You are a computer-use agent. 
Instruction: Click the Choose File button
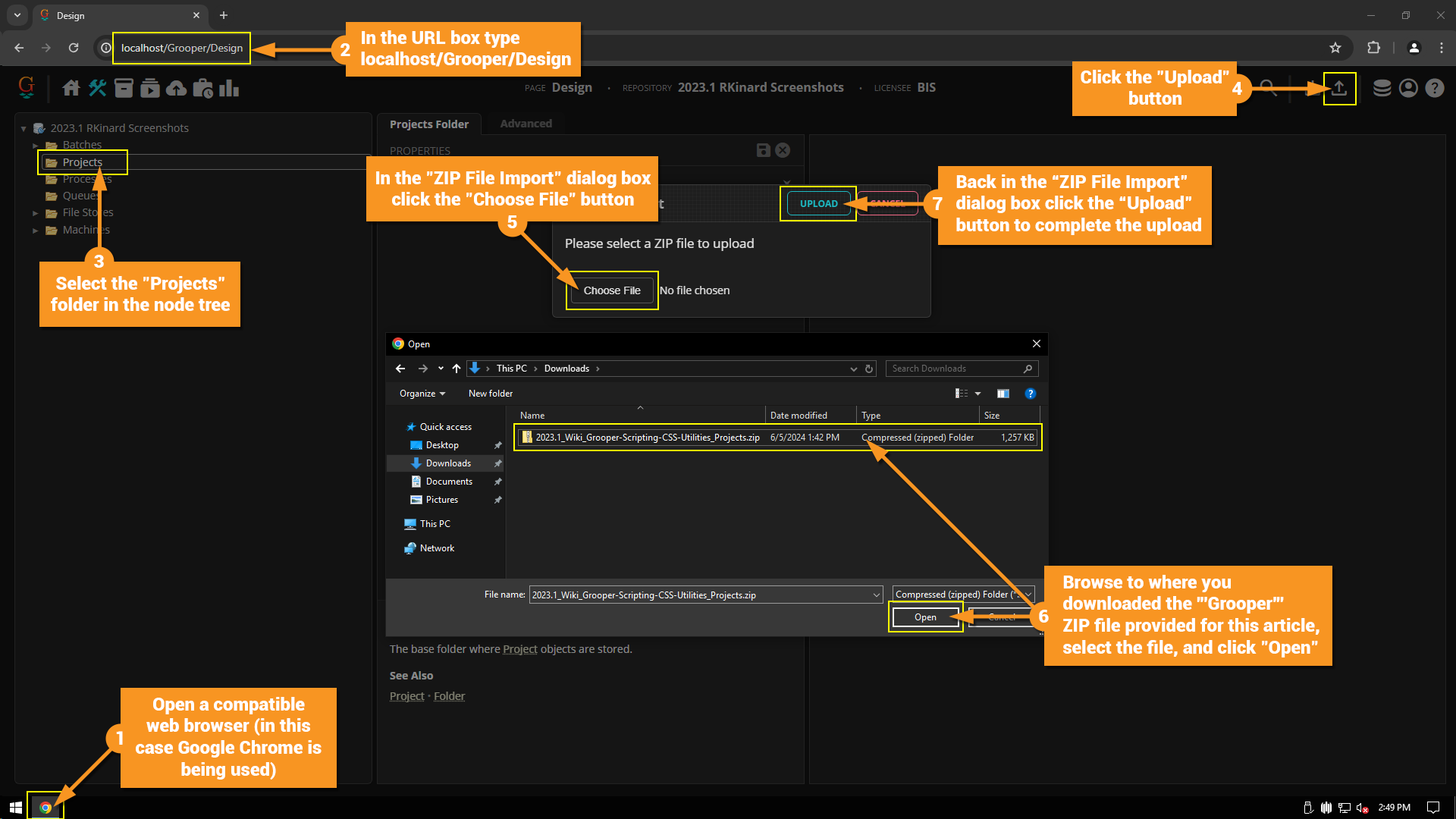pyautogui.click(x=611, y=290)
